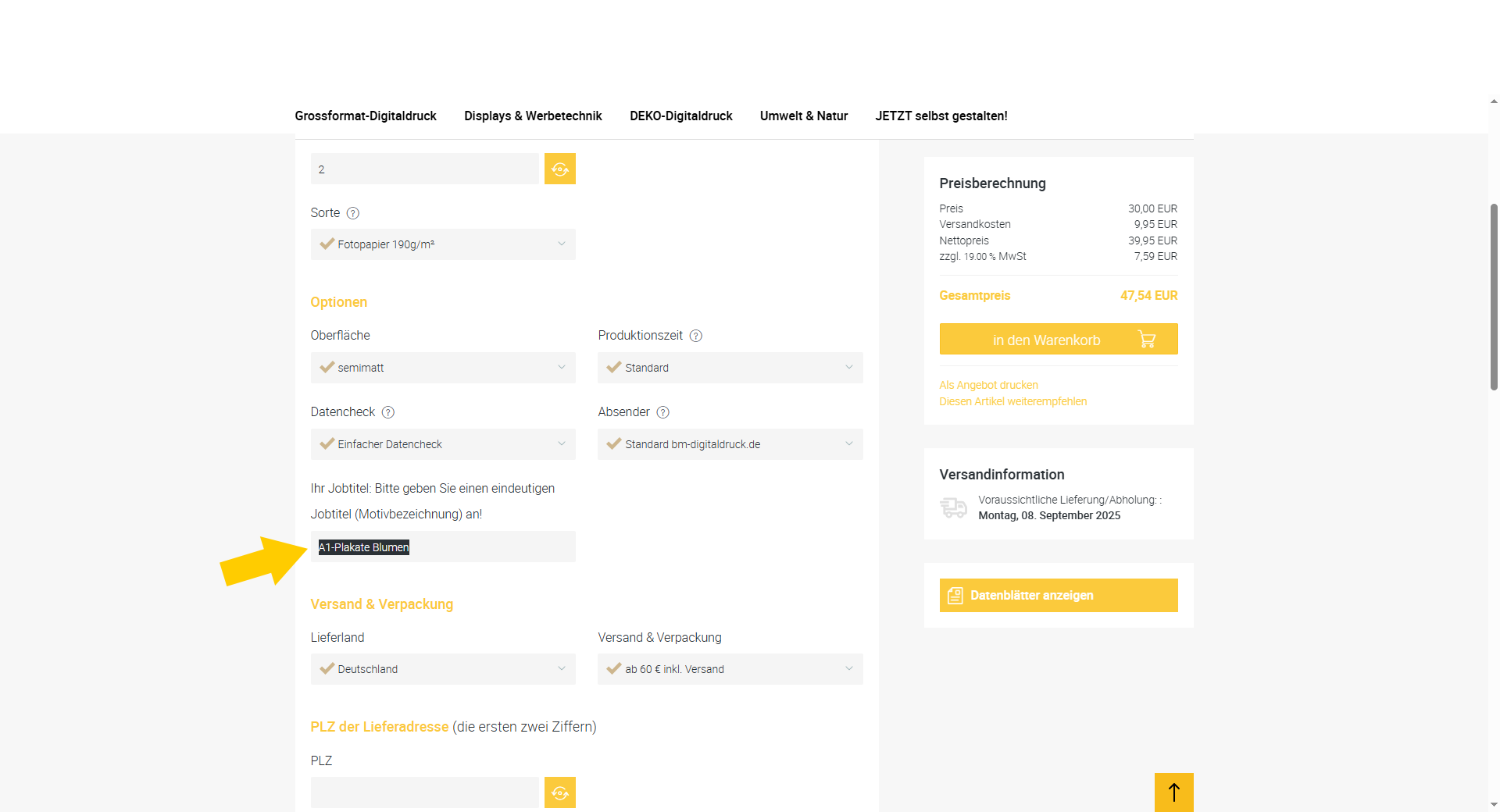The image size is (1500, 812).
Task: Expand the Sorte Fotopapier dropdown
Action: point(443,244)
